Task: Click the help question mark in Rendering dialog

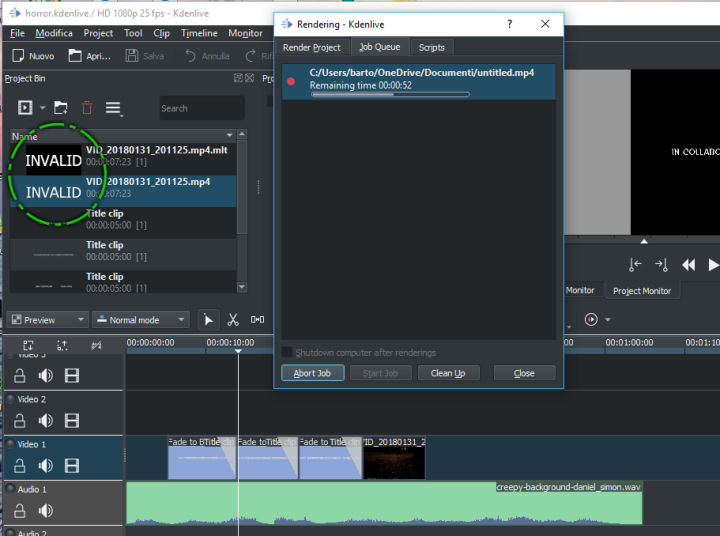Action: (x=510, y=24)
